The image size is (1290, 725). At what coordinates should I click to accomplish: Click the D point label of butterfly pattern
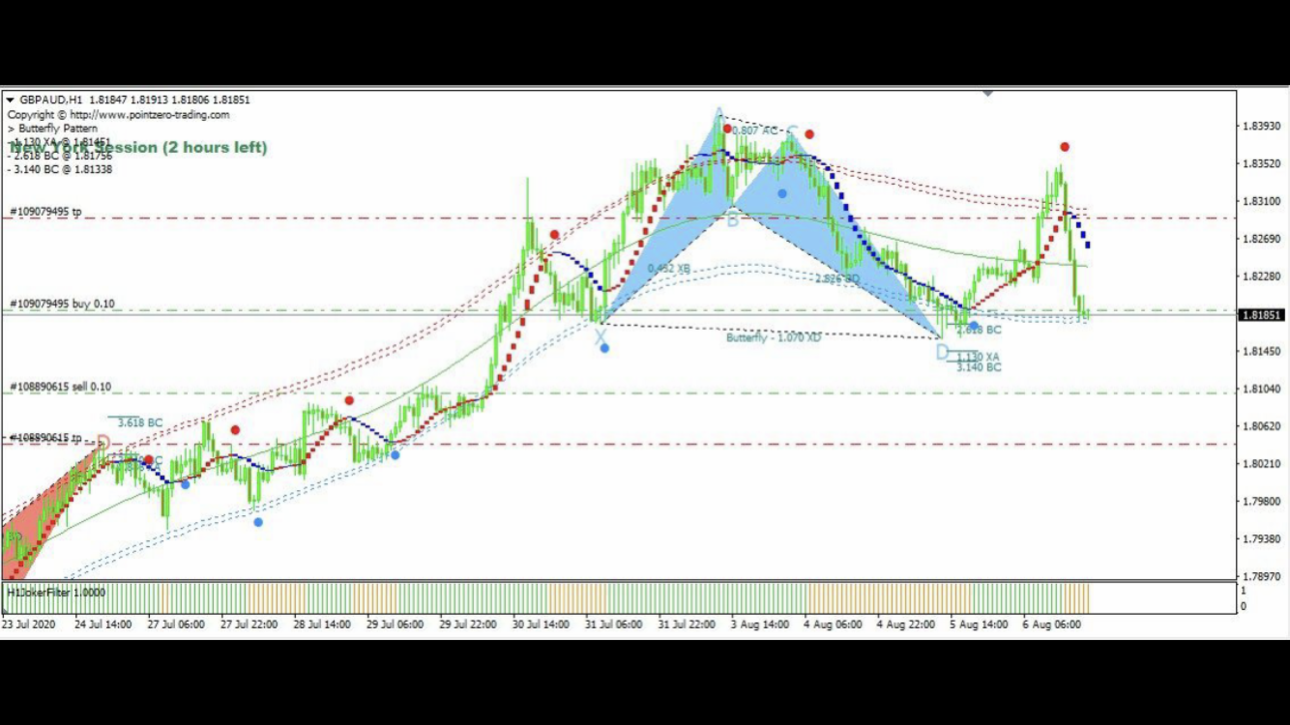click(941, 352)
